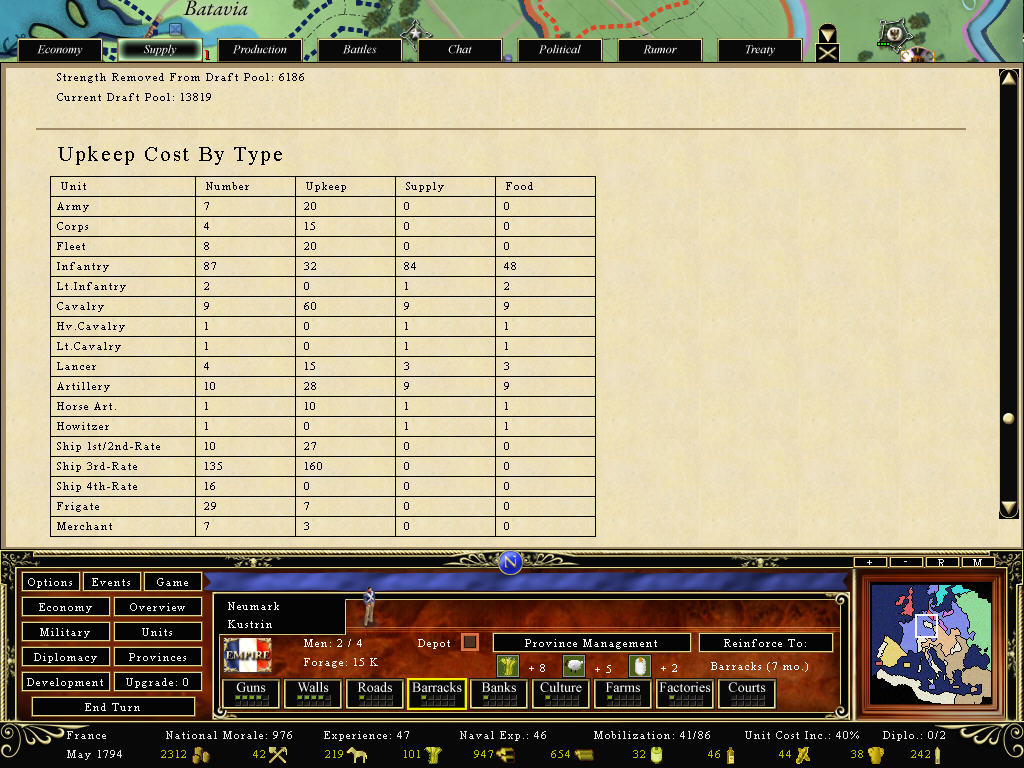Screen dimensions: 1024x768
Task: Click the Reinforce To button
Action: click(765, 643)
